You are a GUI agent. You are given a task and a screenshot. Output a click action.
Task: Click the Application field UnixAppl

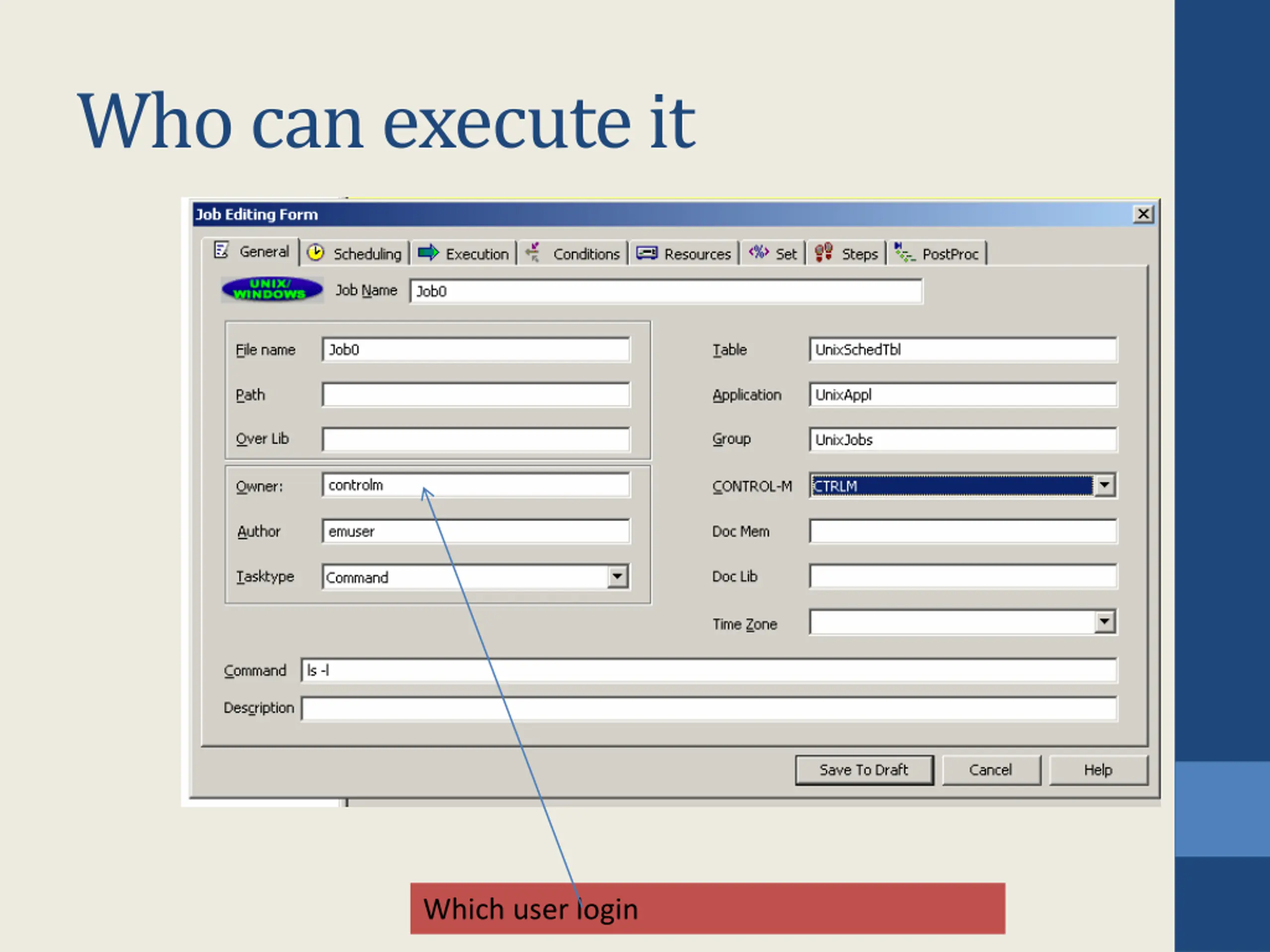(x=963, y=394)
